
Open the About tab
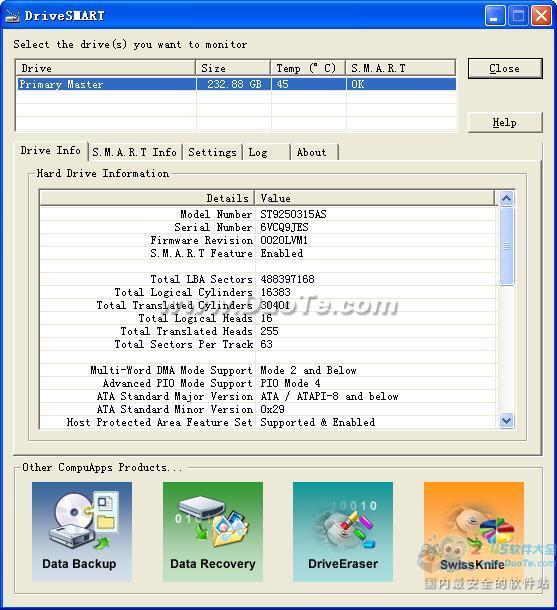[x=314, y=152]
